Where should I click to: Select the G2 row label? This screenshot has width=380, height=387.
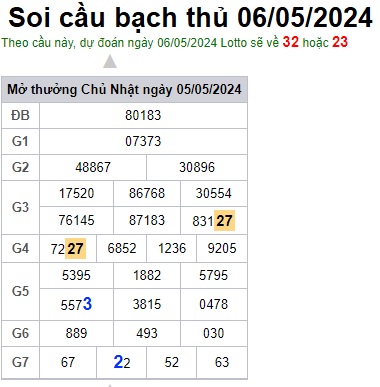pos(20,167)
